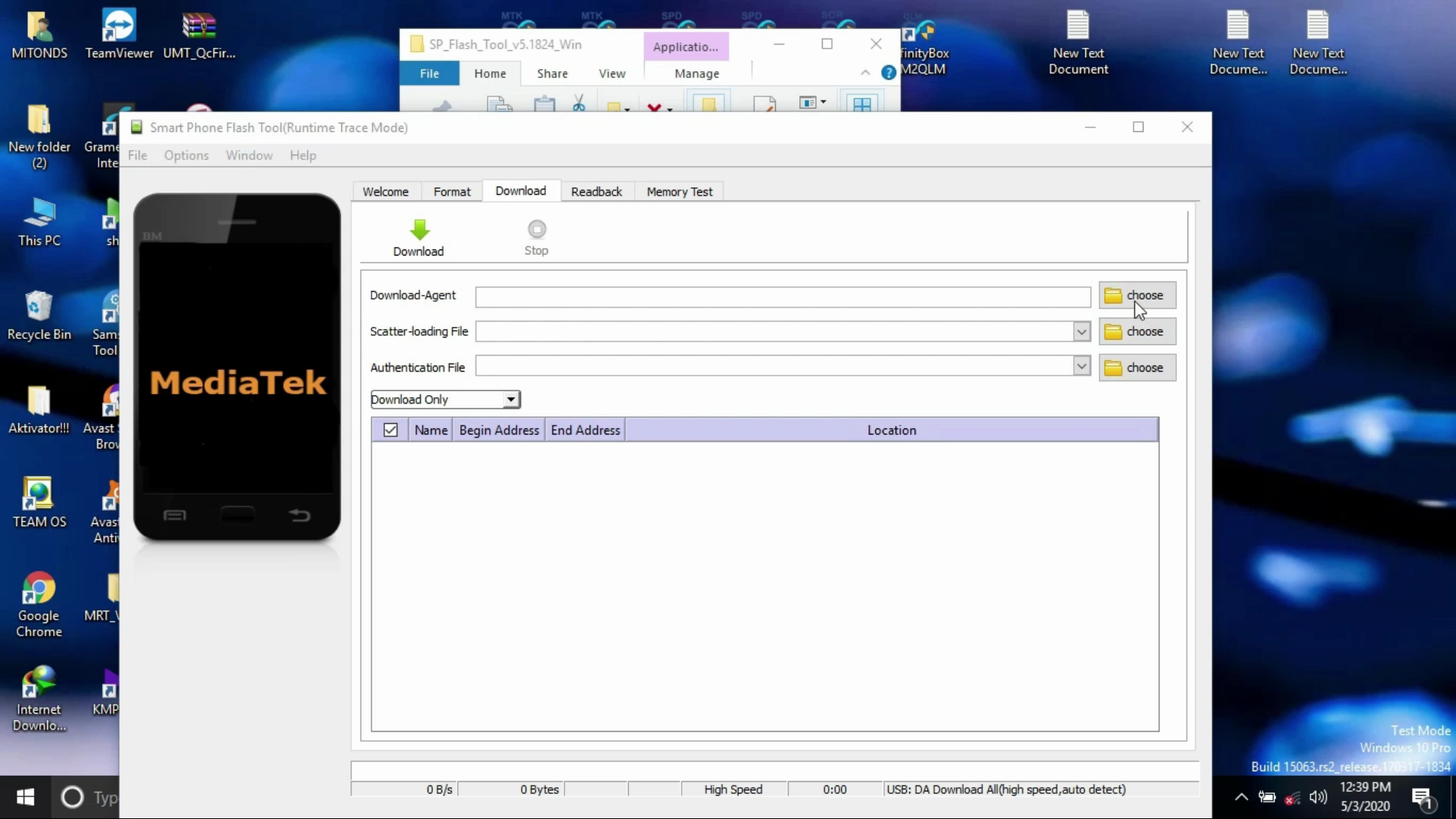The height and width of the screenshot is (819, 1456).
Task: Click the green Download arrow icon
Action: (419, 230)
